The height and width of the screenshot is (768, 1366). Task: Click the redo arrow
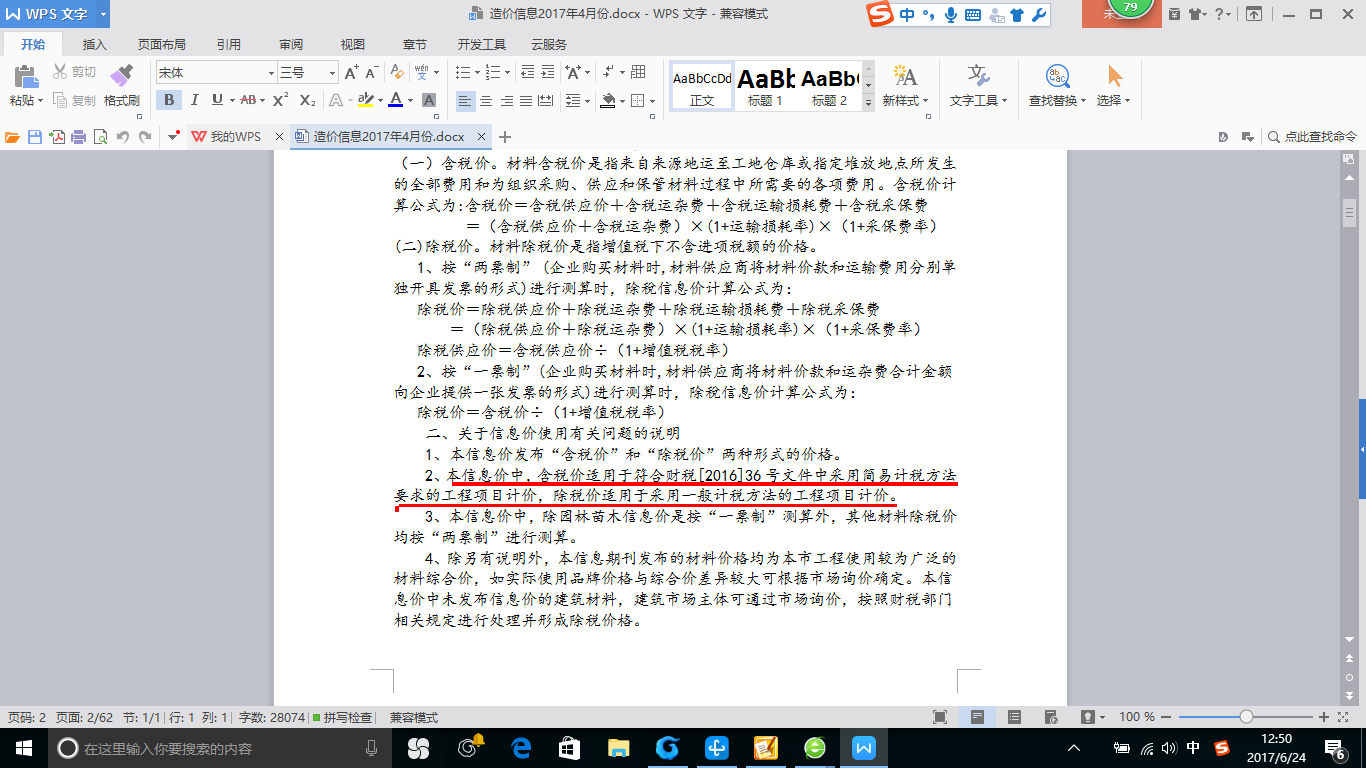[146, 137]
